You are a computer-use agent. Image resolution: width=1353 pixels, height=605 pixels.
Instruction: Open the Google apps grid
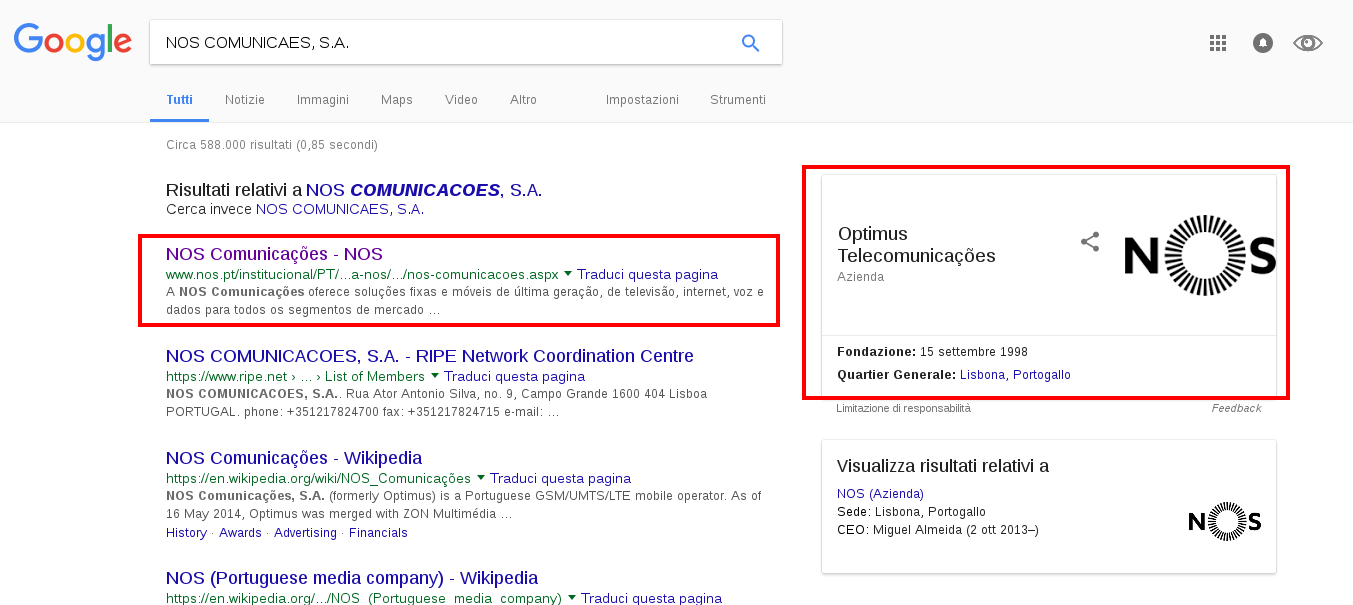(x=1217, y=43)
